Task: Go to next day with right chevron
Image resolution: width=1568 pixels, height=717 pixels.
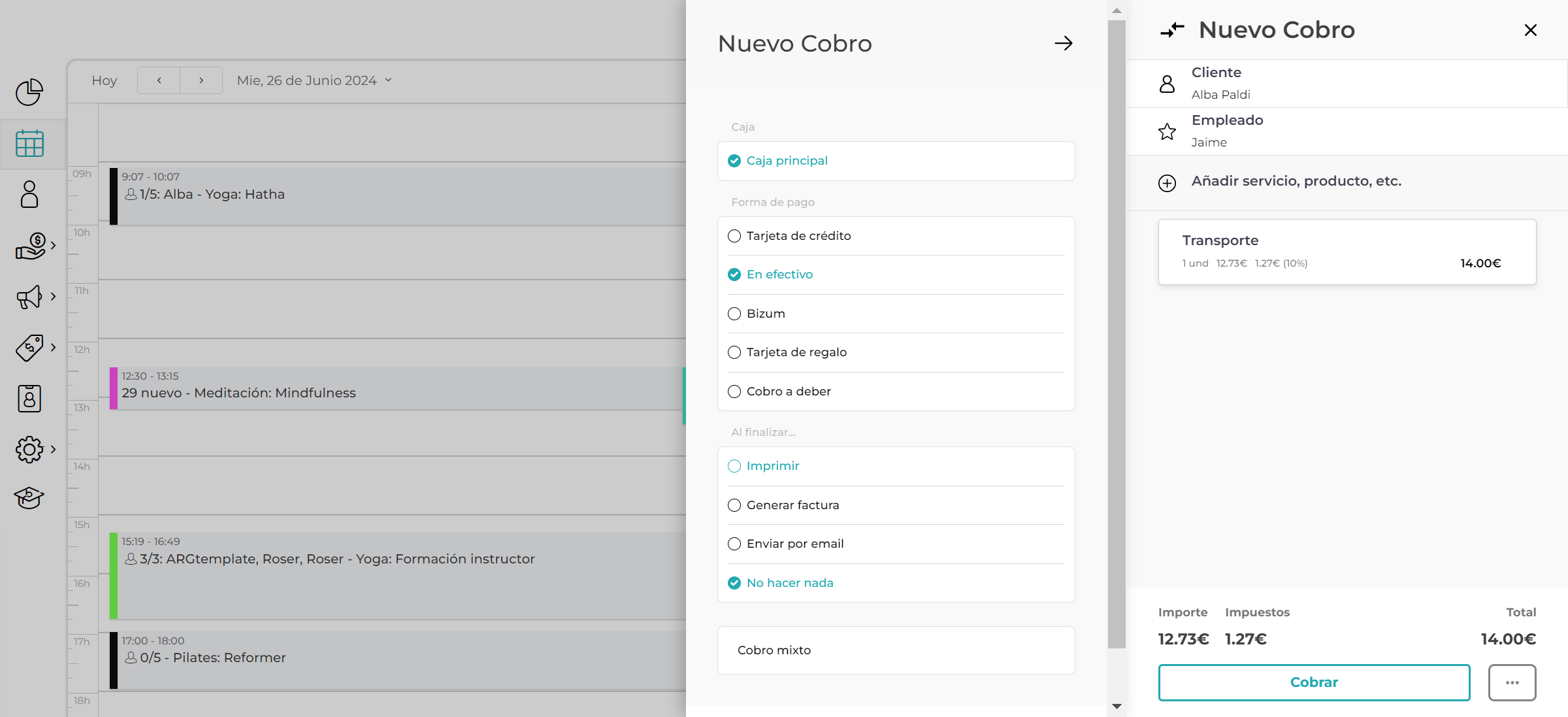Action: tap(201, 80)
